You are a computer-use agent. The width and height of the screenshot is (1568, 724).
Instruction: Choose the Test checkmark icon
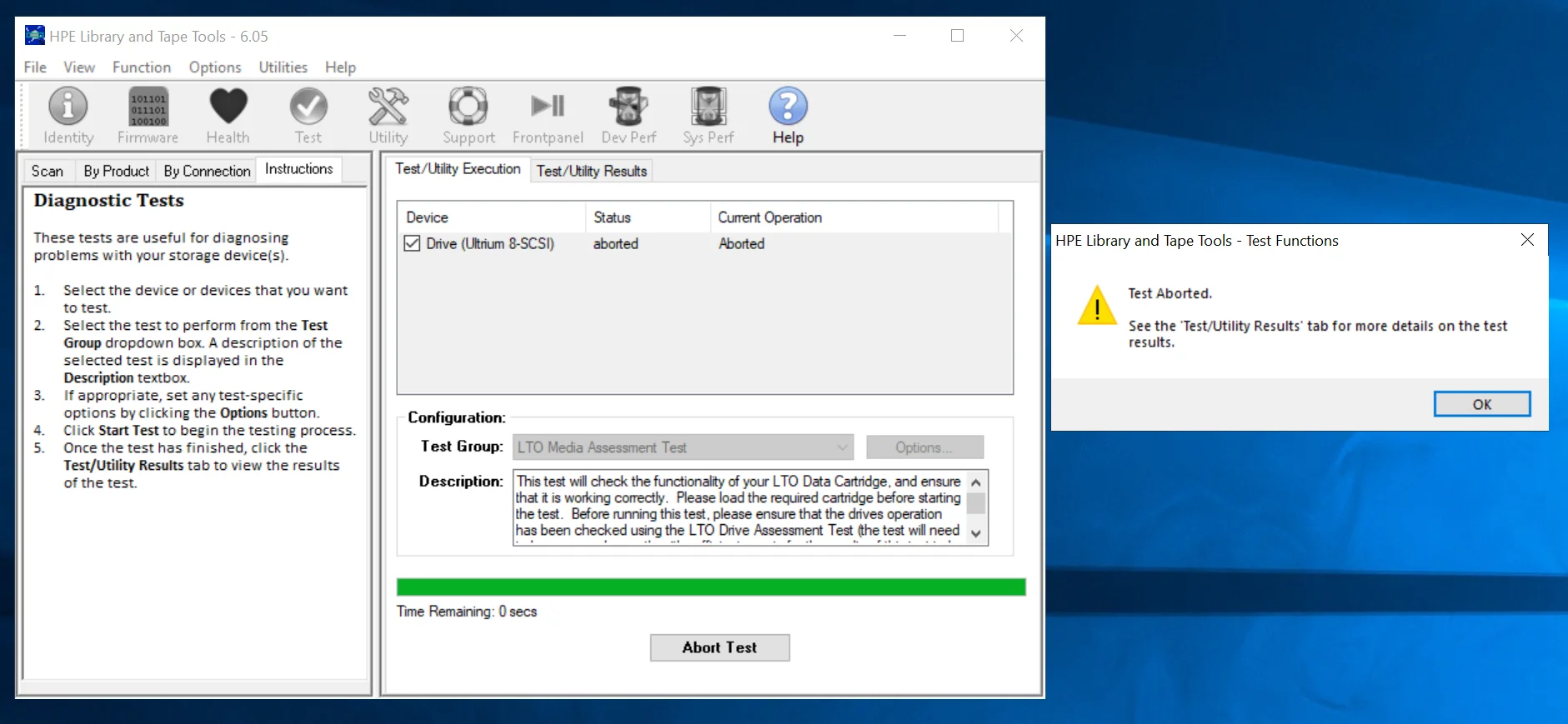[x=308, y=116]
